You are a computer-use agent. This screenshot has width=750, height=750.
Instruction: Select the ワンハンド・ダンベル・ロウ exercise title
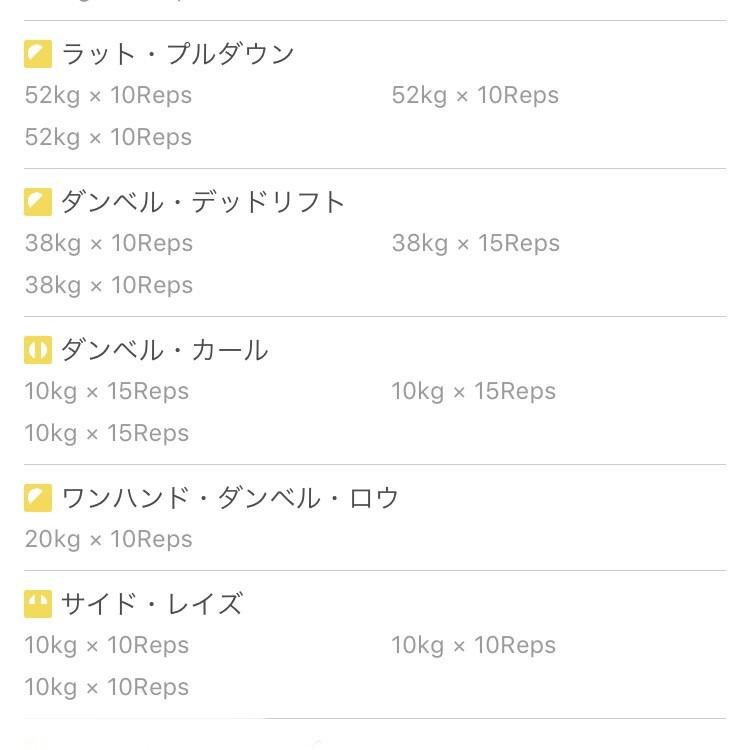point(230,498)
